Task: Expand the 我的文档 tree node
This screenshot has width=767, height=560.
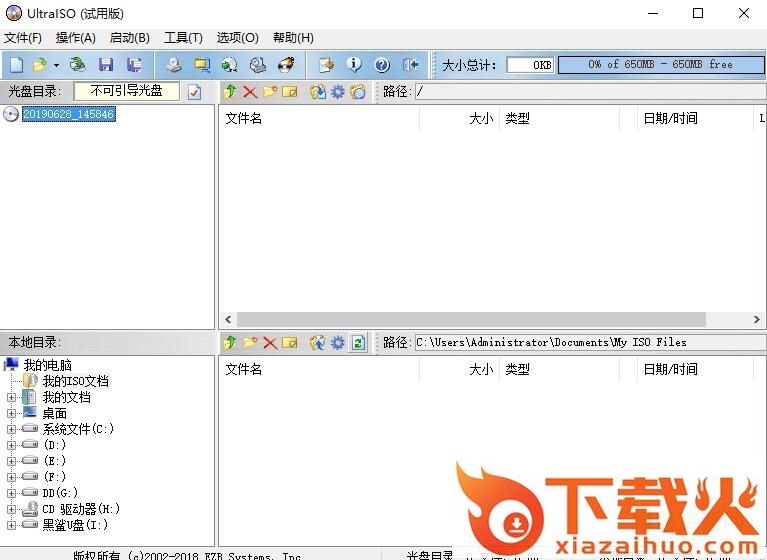Action: coord(12,398)
